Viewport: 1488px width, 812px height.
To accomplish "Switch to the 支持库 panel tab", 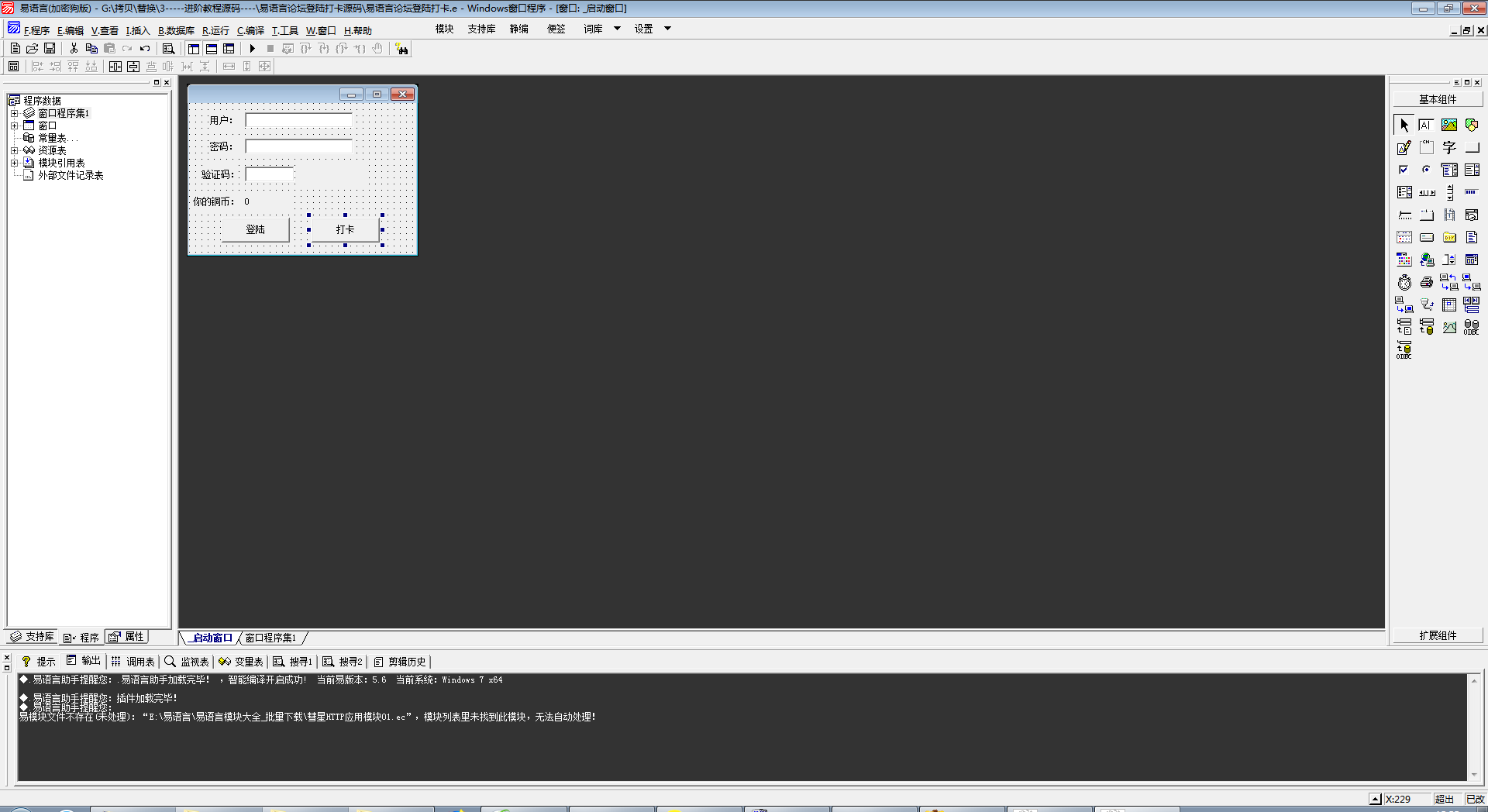I will click(32, 637).
